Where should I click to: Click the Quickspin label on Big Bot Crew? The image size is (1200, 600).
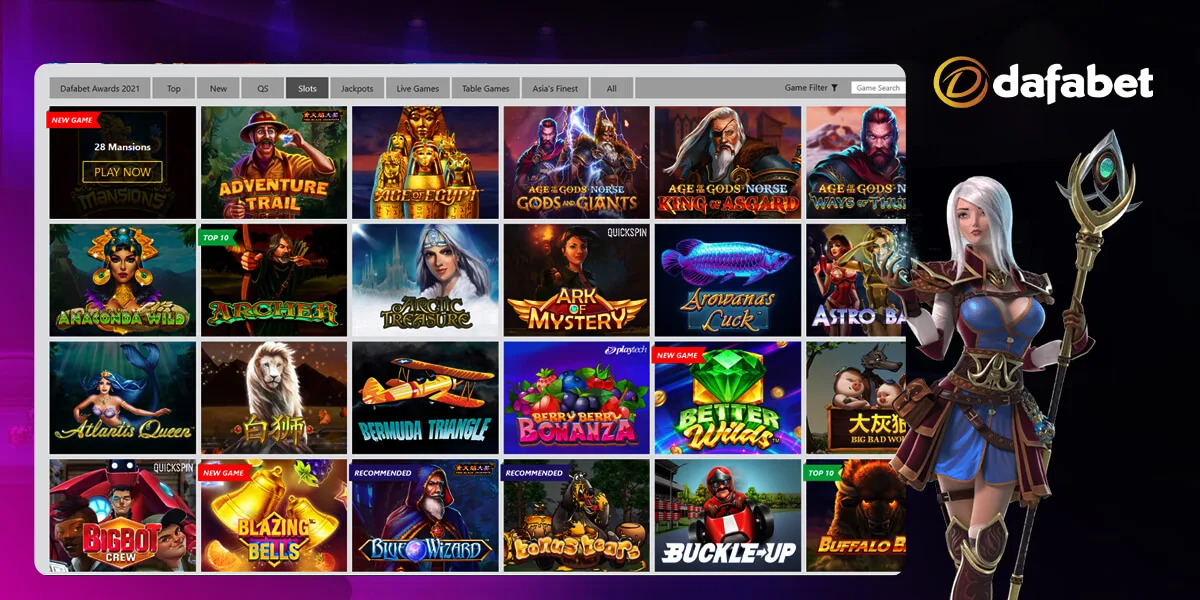[174, 467]
